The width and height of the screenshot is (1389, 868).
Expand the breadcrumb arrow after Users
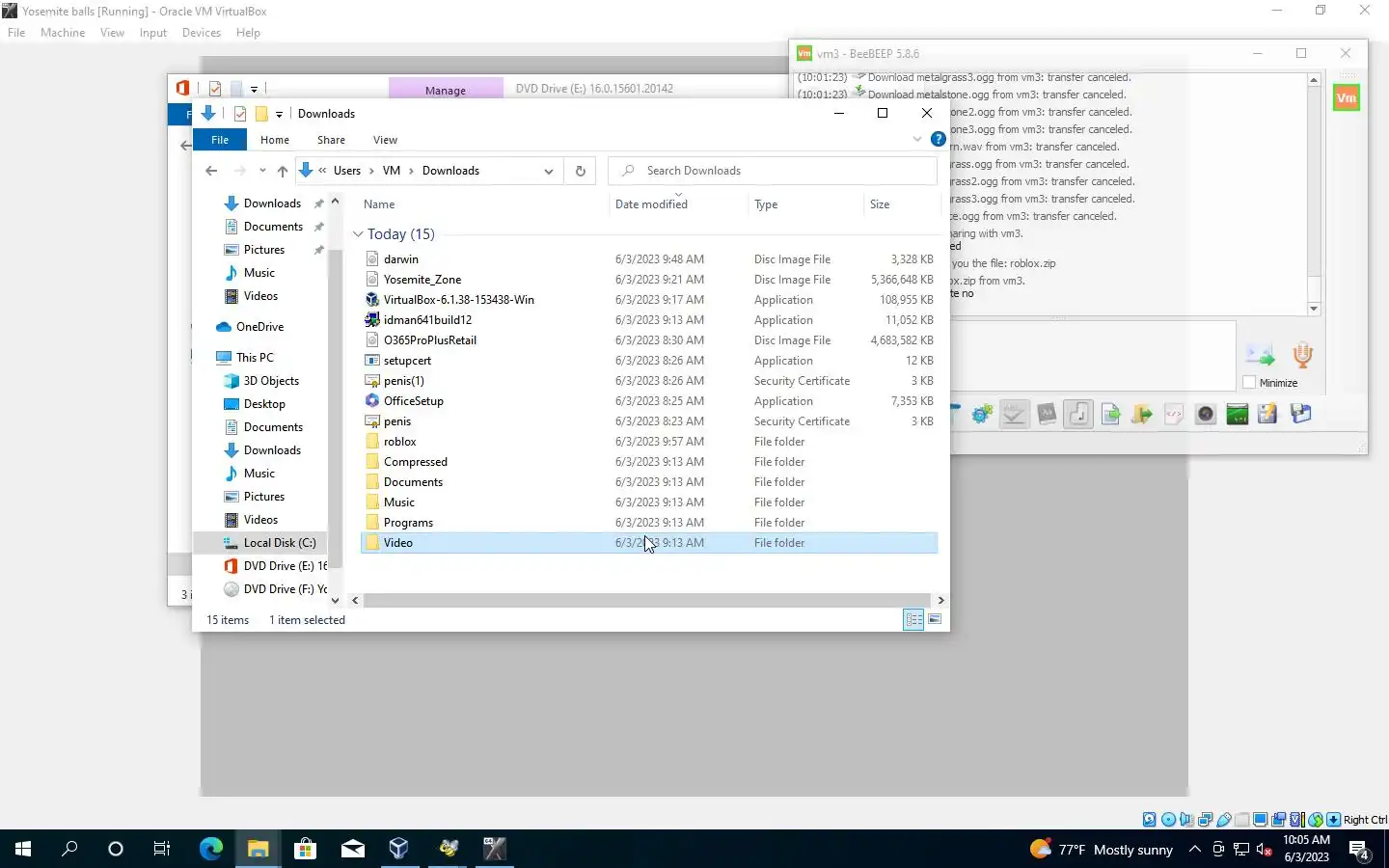(x=371, y=171)
